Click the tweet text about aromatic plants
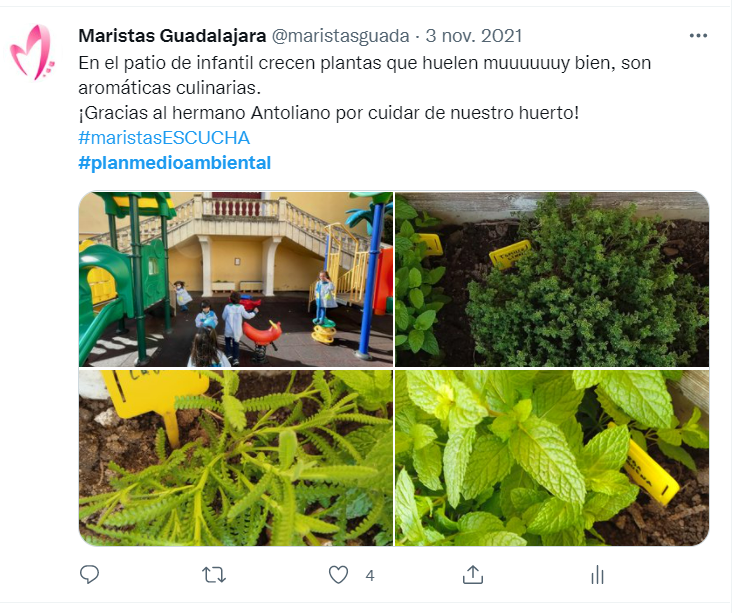 364,75
